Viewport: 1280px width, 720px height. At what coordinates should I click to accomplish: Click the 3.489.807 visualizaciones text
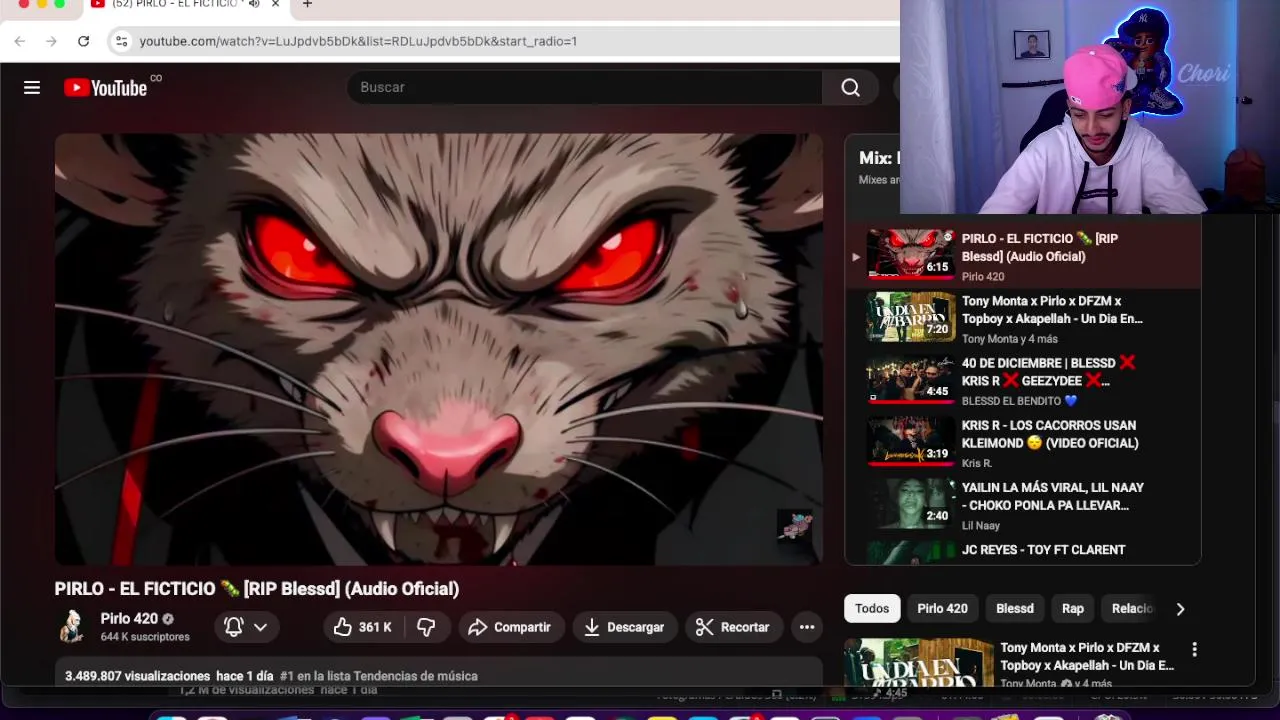pyautogui.click(x=137, y=676)
